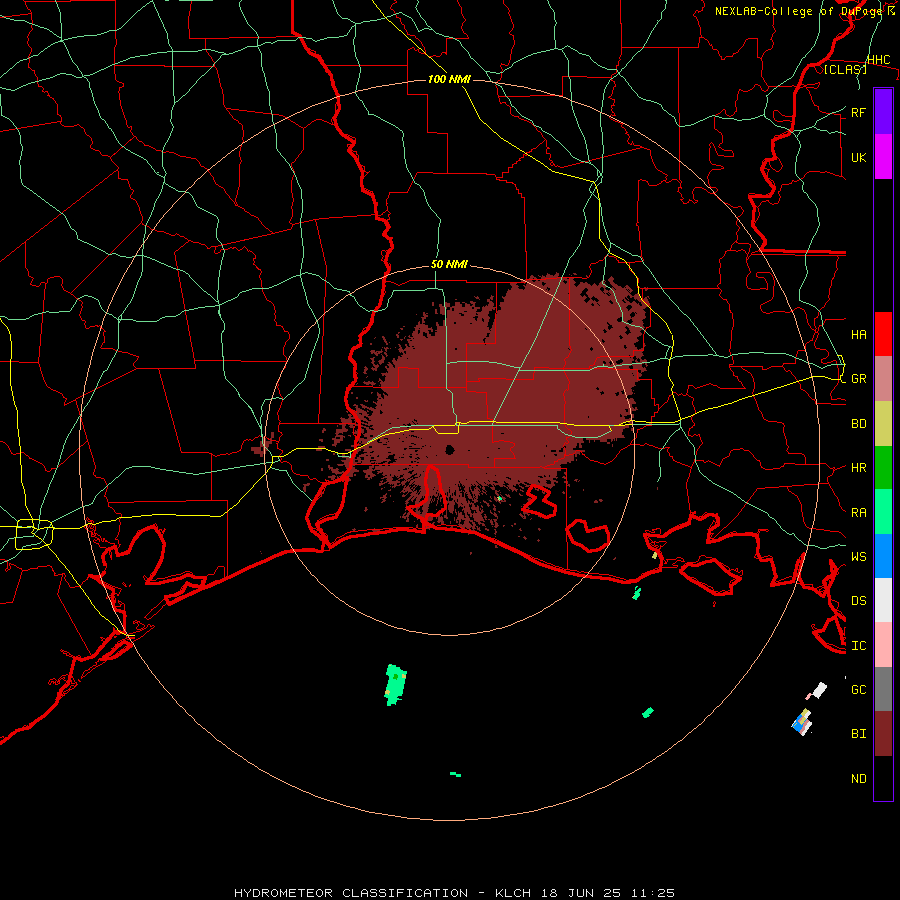Viewport: 900px width, 900px height.
Task: Click the DS legend label
Action: (x=858, y=600)
